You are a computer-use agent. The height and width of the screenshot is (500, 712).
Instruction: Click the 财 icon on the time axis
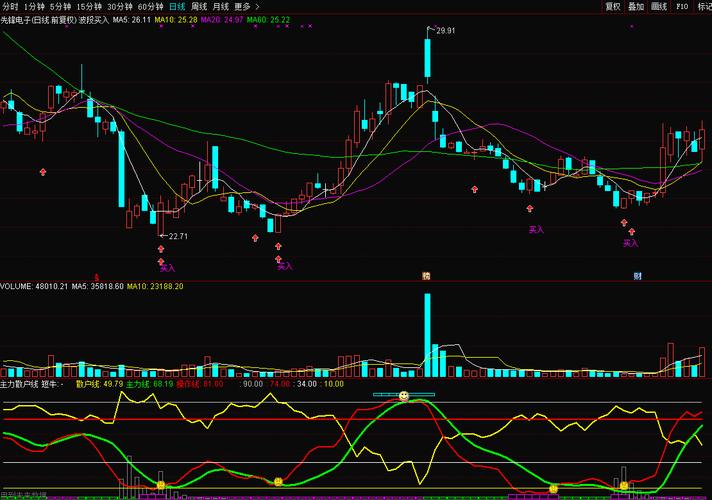click(636, 275)
